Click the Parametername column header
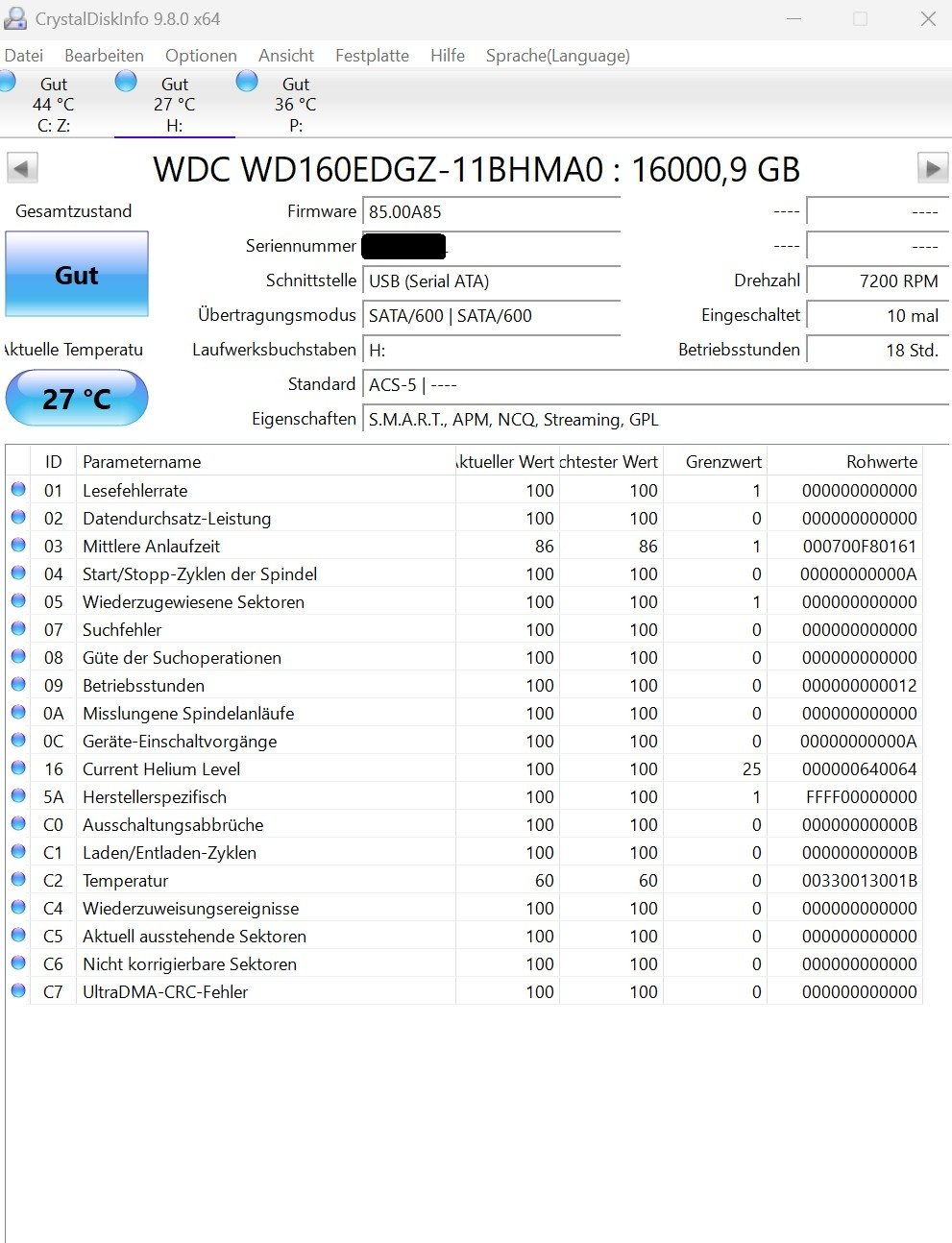 coord(264,461)
